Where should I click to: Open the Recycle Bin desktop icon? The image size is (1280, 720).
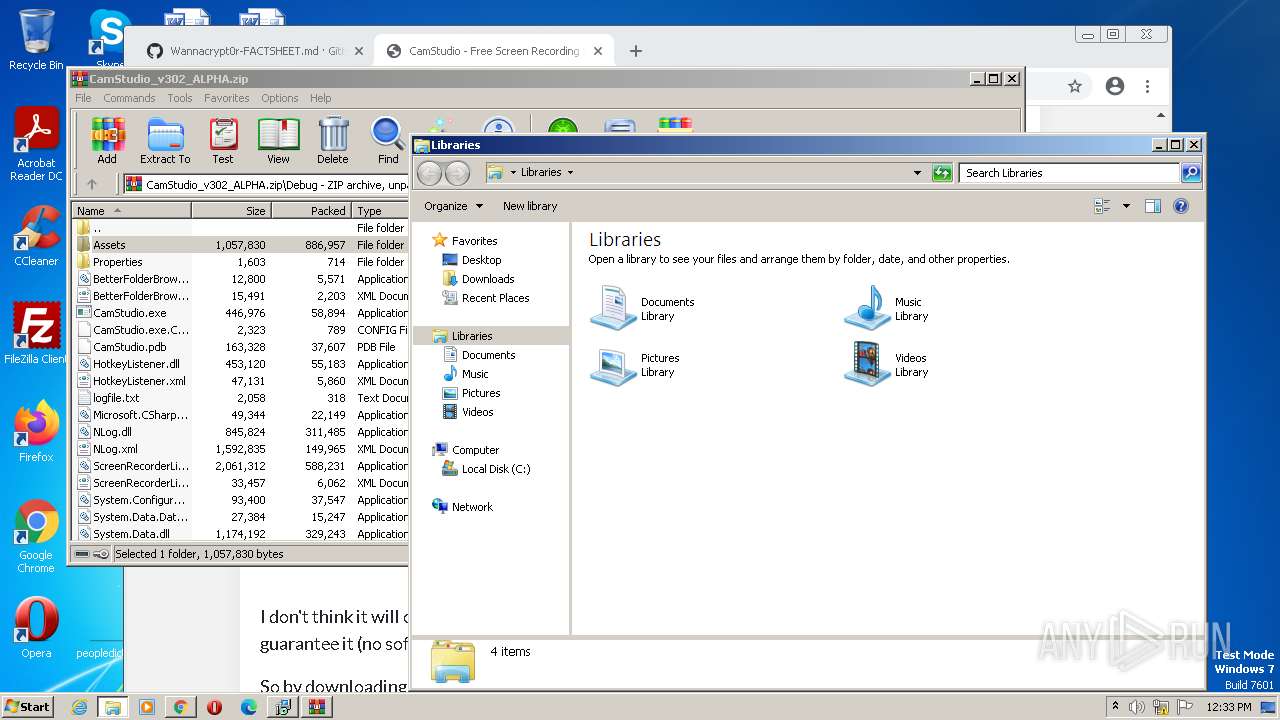point(36,39)
